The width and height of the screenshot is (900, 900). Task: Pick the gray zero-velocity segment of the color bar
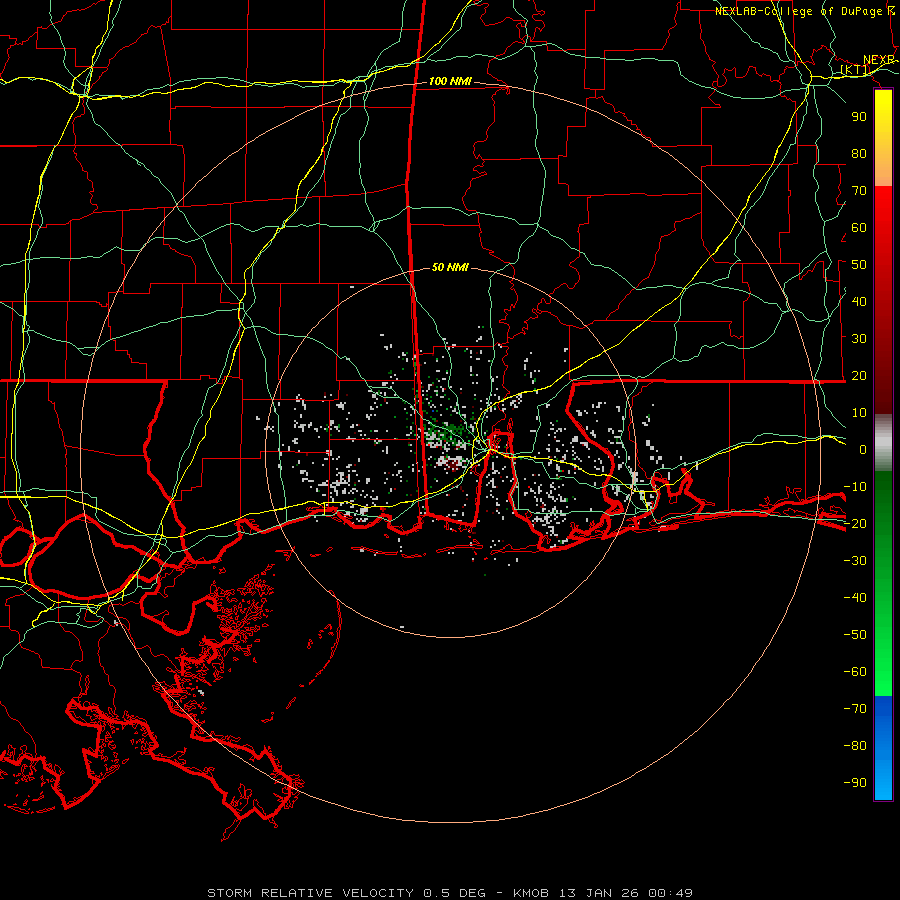point(883,443)
